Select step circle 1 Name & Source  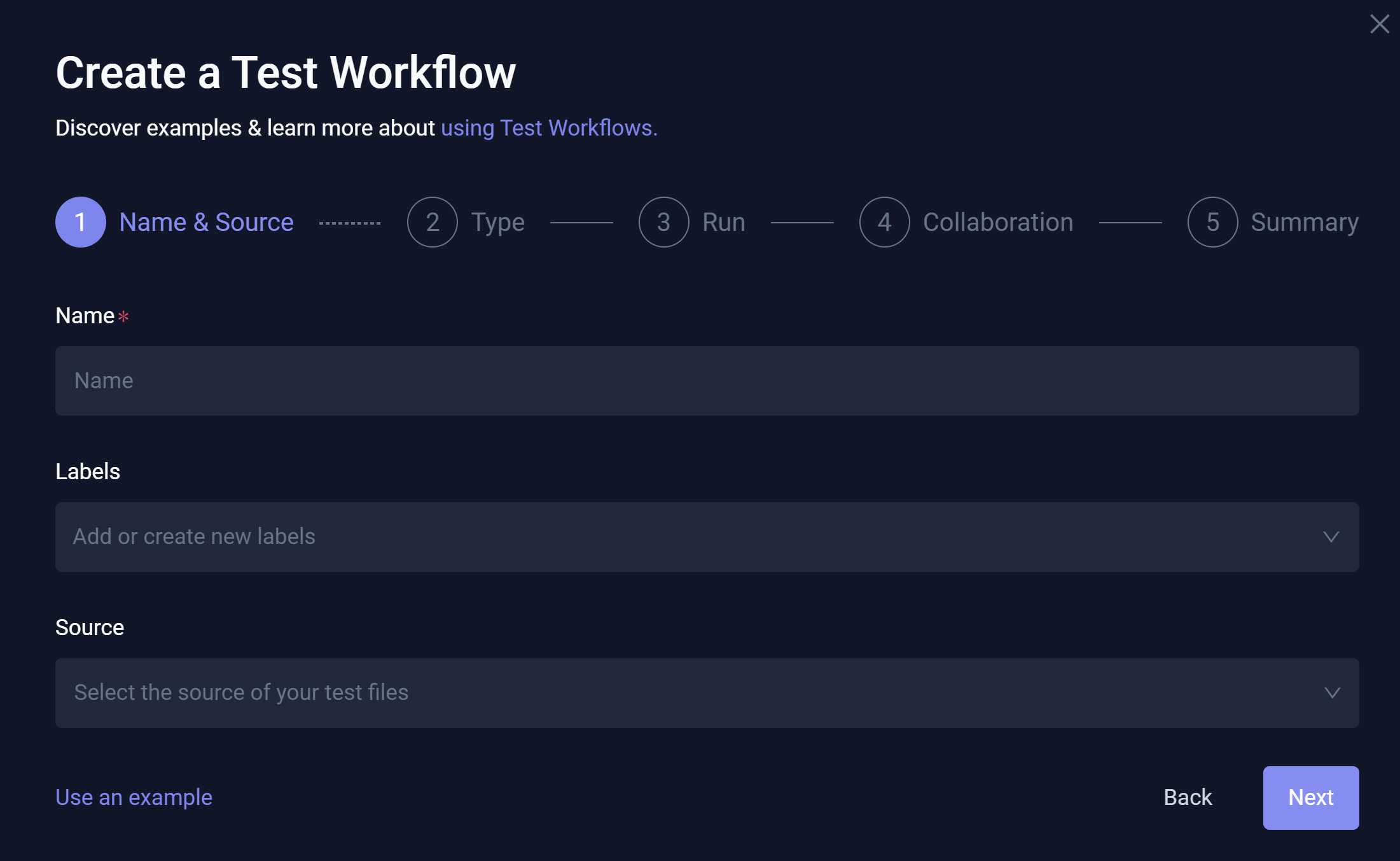80,221
